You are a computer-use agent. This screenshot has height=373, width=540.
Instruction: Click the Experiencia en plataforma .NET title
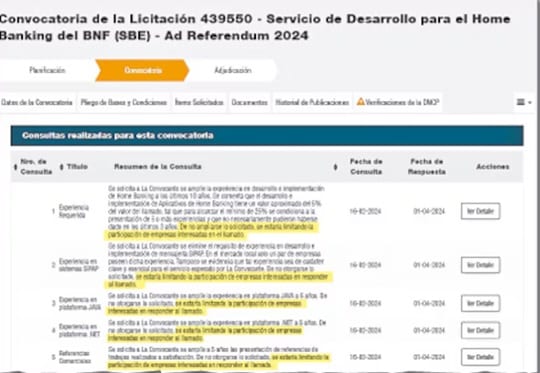point(79,330)
